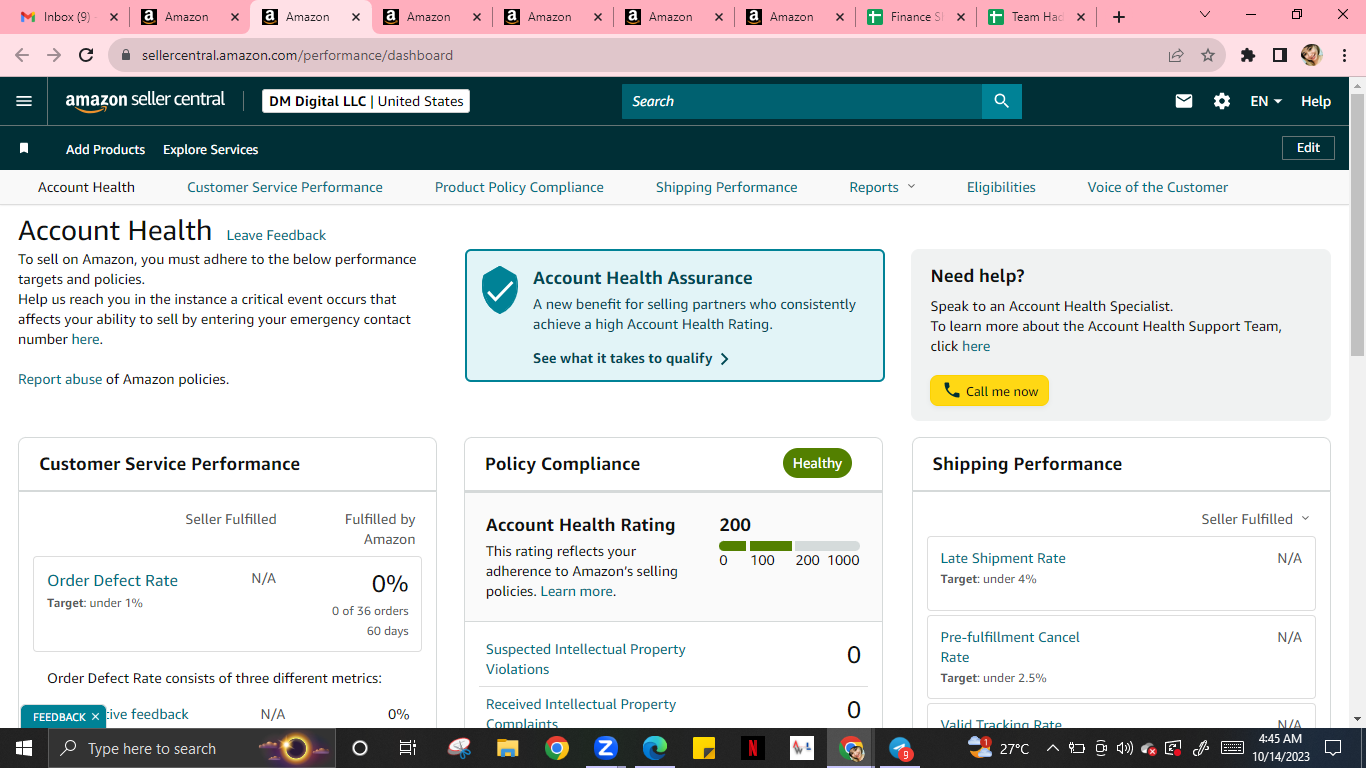The image size is (1366, 768).
Task: Open the Eligibilities tab
Action: [x=1001, y=187]
